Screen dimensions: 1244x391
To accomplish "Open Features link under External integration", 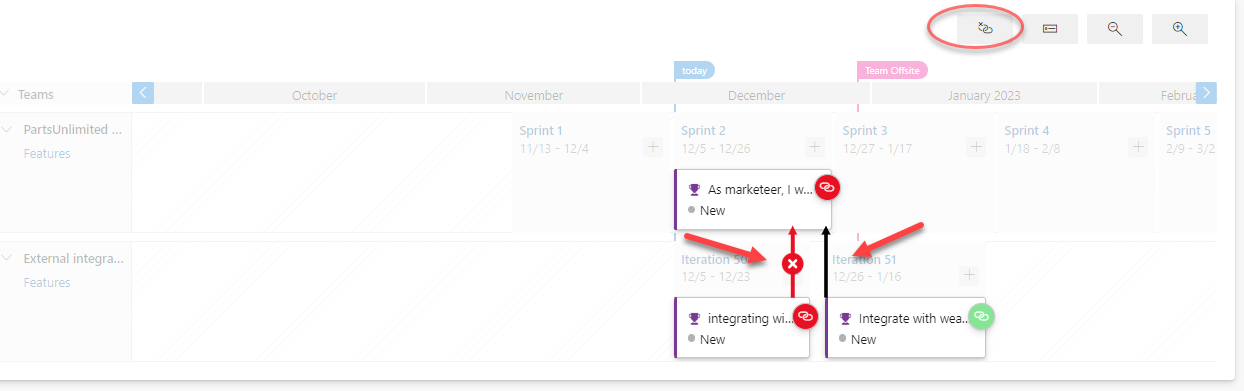I will [x=47, y=283].
